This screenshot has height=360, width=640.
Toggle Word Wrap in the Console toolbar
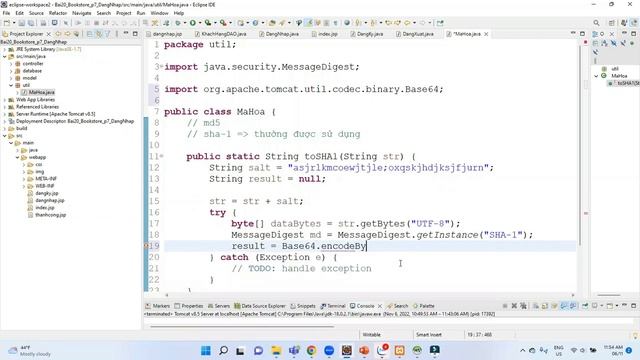[x=554, y=306]
